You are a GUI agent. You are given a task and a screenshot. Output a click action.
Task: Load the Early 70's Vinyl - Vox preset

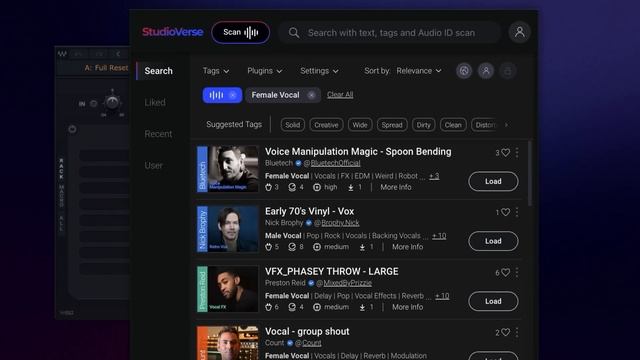(493, 241)
